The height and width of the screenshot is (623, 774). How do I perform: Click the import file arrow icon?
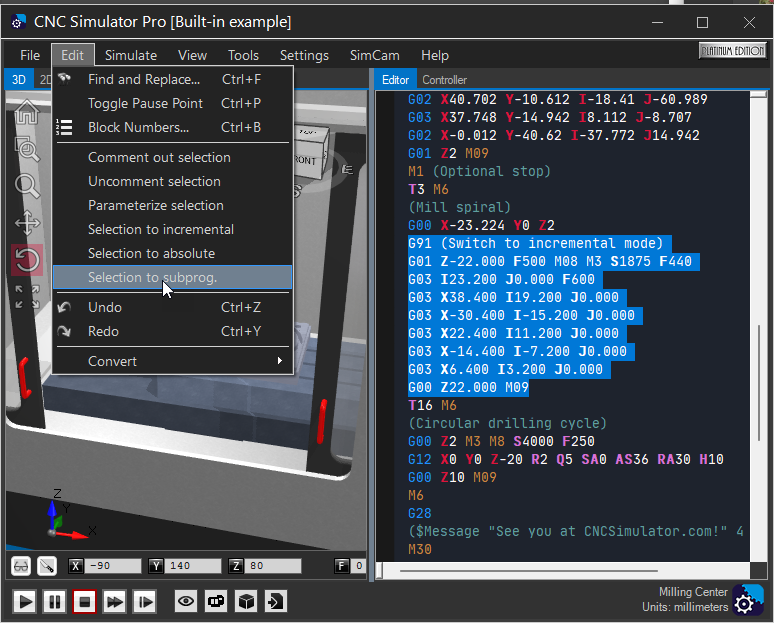click(276, 601)
